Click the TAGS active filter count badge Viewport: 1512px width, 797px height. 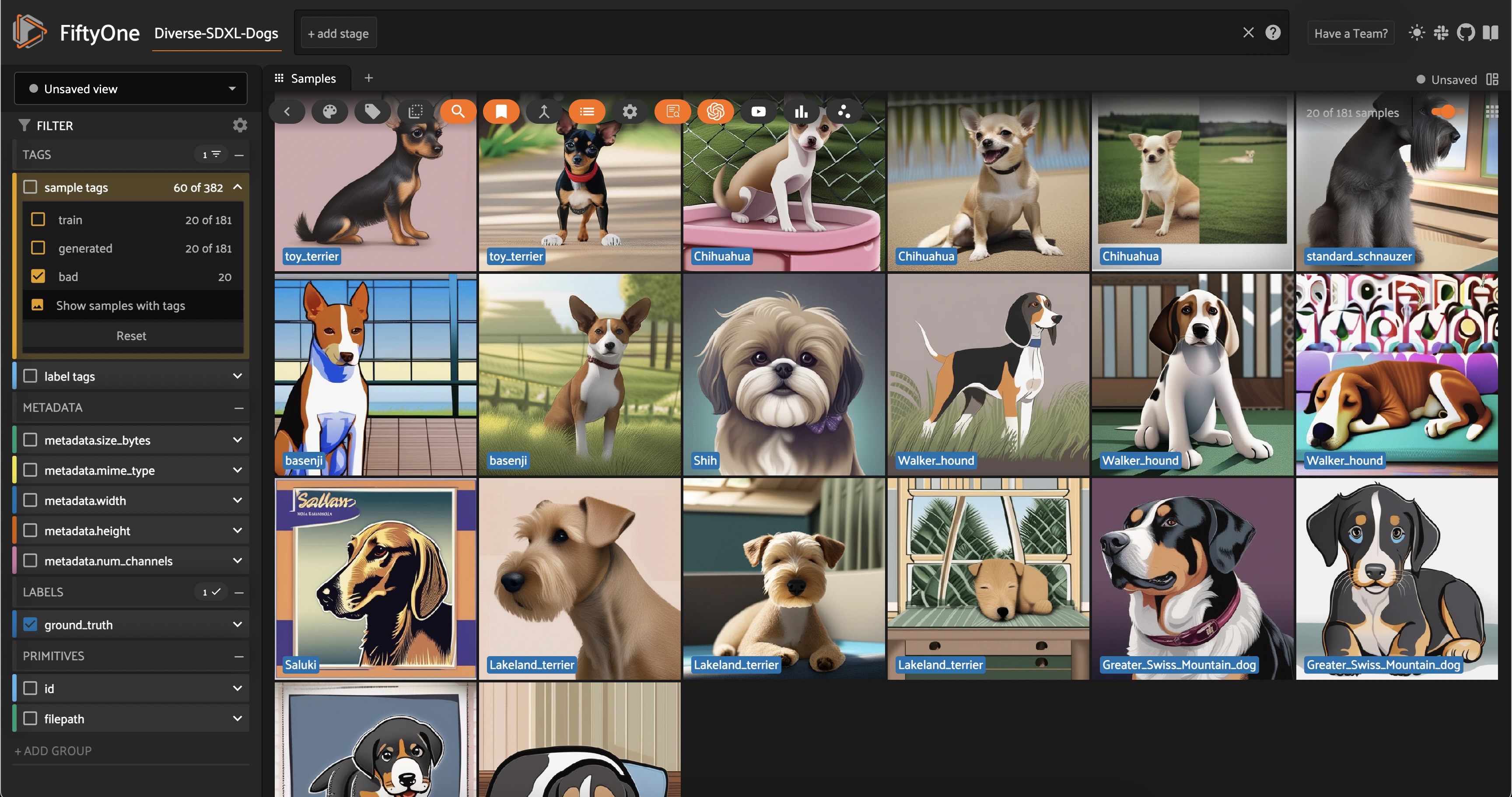211,154
